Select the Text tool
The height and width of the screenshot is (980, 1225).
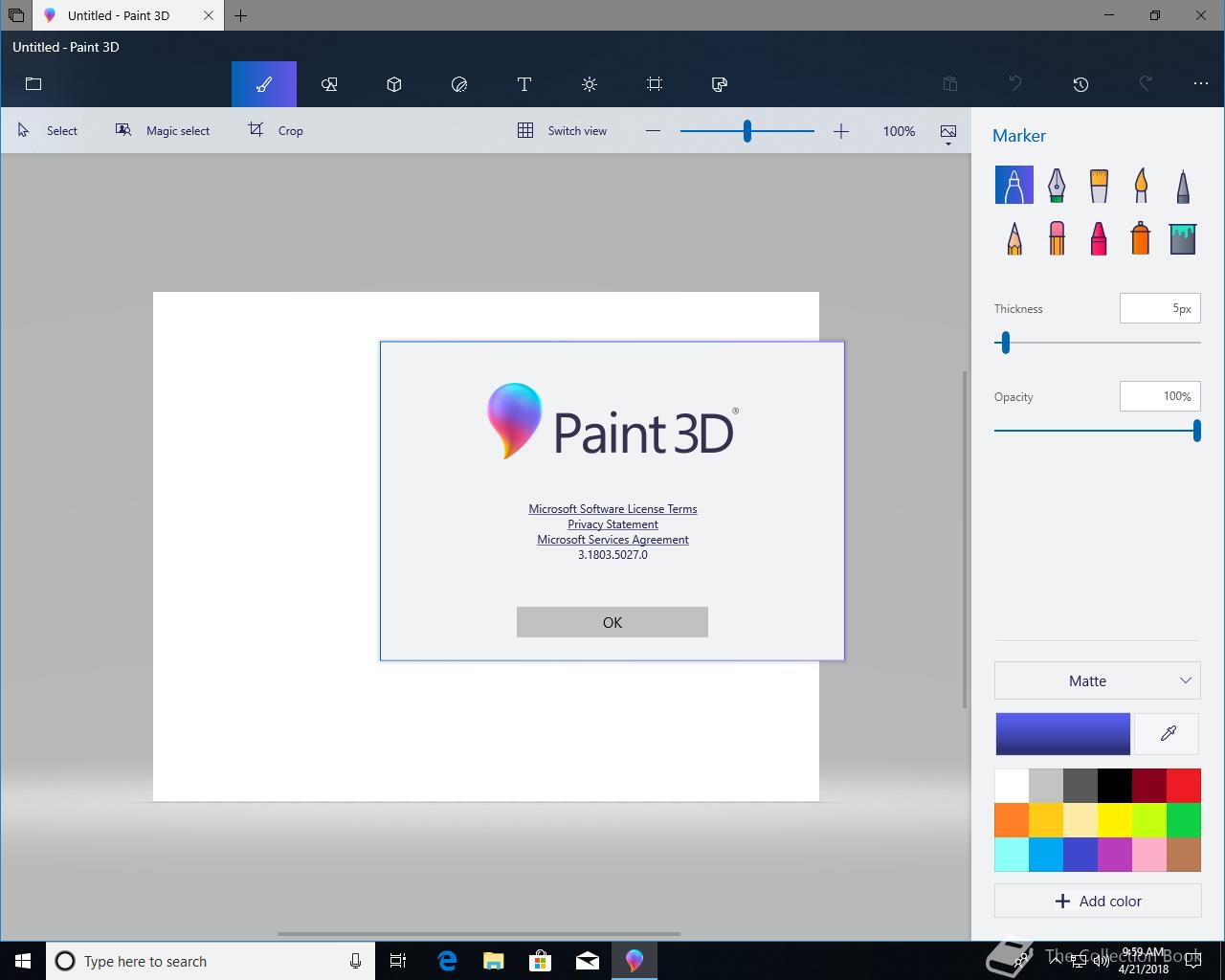pos(524,84)
